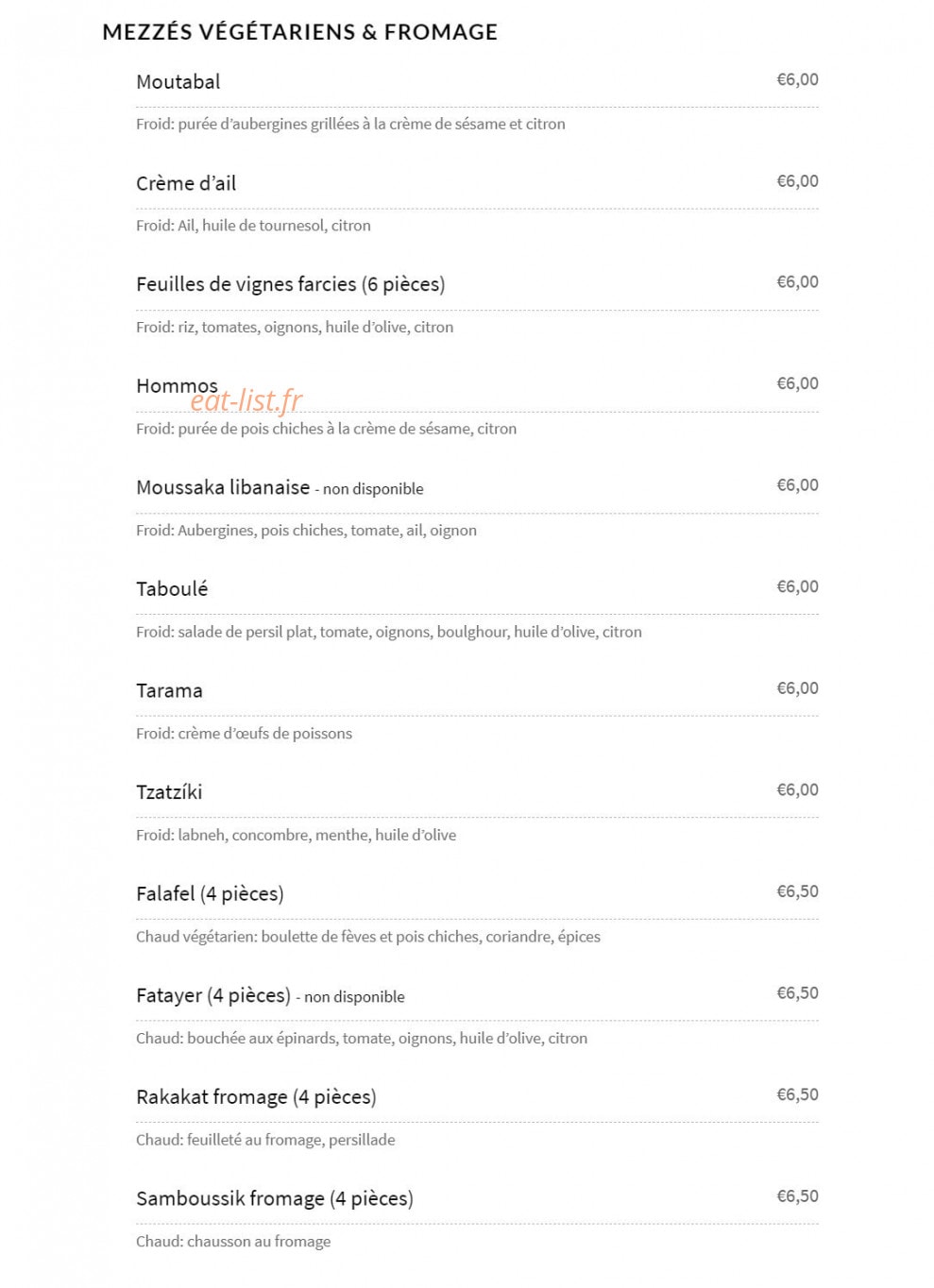The height and width of the screenshot is (1288, 934).
Task: Open Feuilles de vignes farcies entry
Action: point(290,284)
